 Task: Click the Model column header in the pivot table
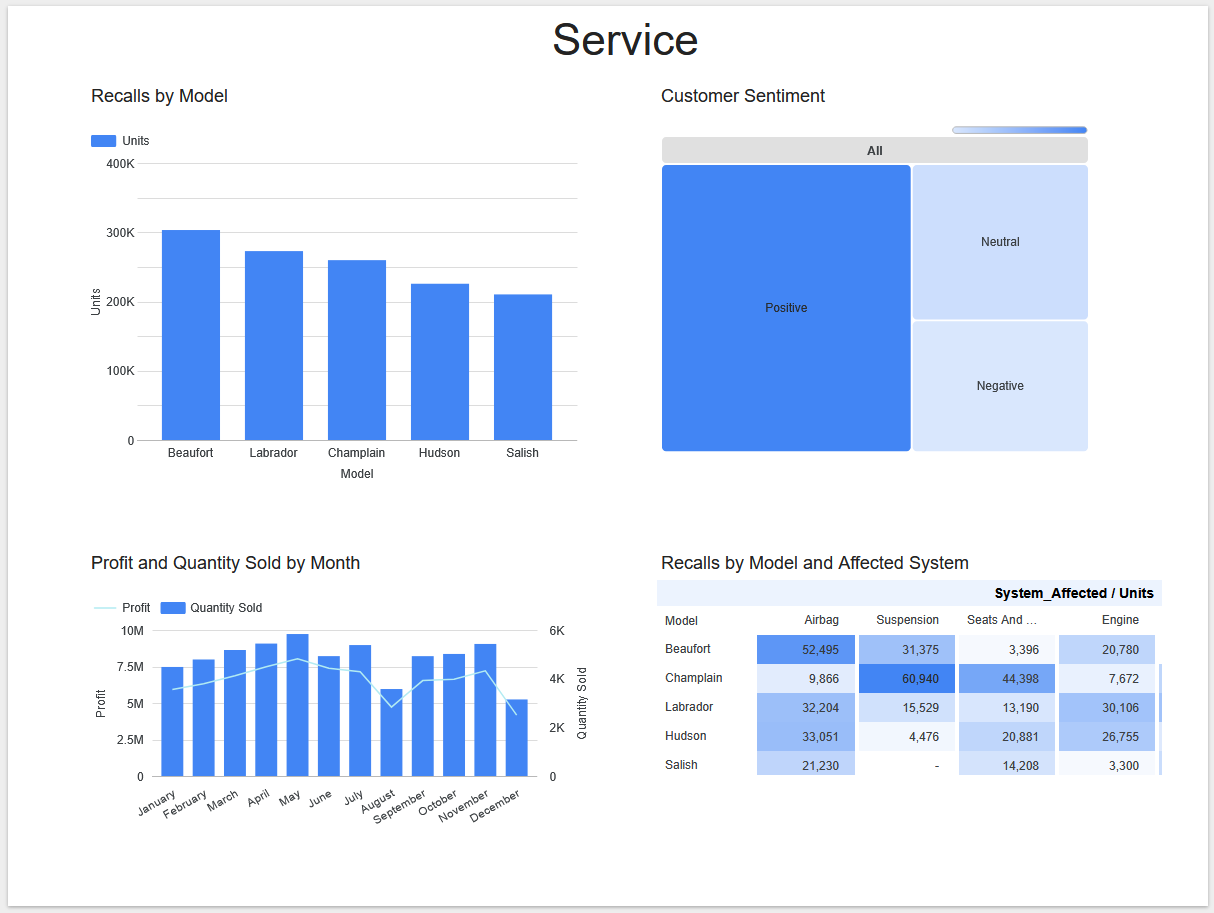(x=680, y=620)
